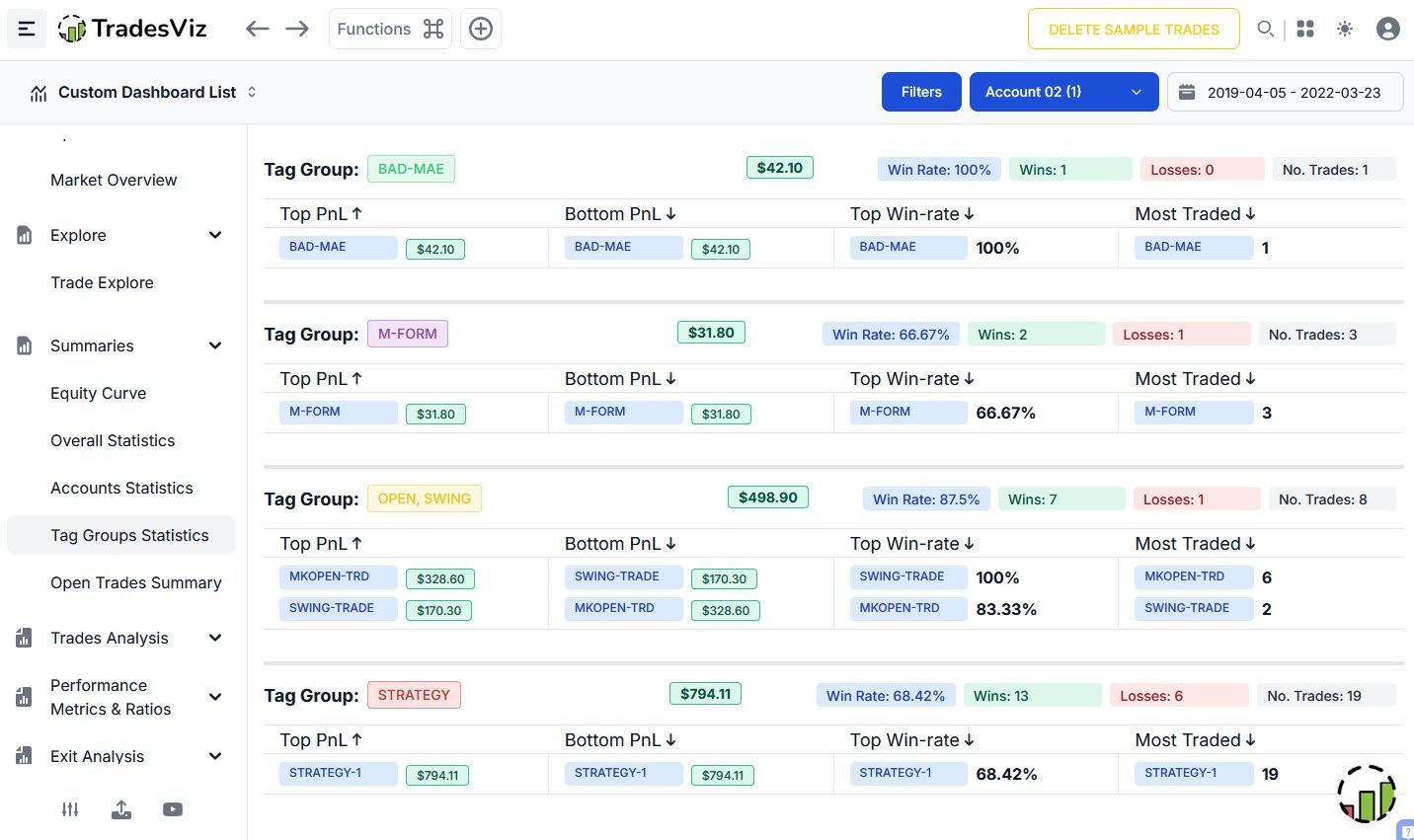Viewport: 1414px width, 840px height.
Task: Open Custom Dashboard List selector
Action: tap(145, 92)
